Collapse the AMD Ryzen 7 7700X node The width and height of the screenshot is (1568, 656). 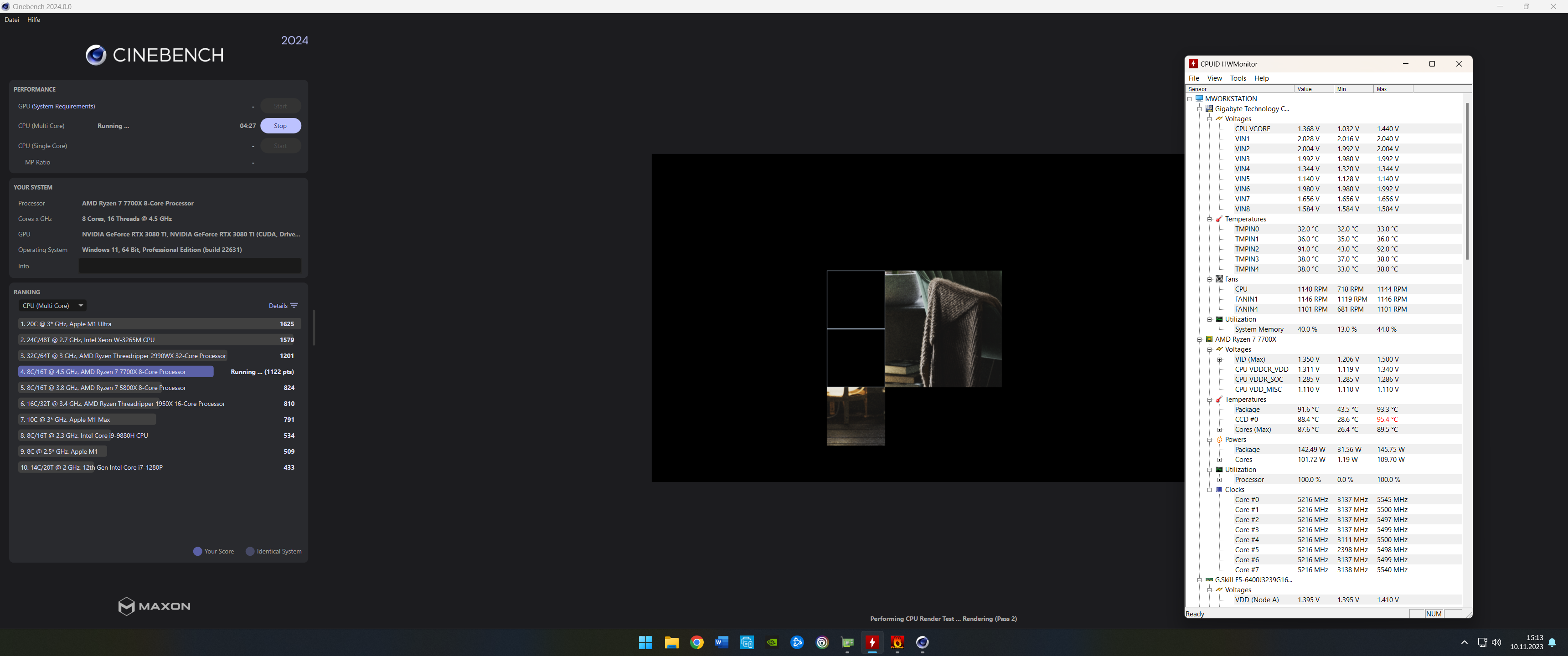1200,339
